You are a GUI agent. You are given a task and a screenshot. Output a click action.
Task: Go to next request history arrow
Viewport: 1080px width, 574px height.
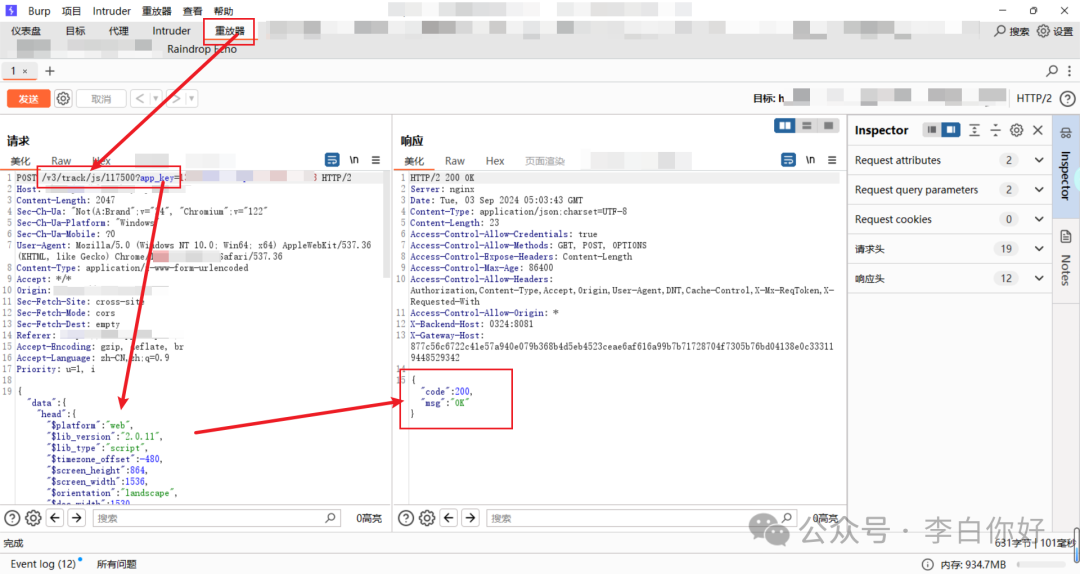tap(176, 99)
